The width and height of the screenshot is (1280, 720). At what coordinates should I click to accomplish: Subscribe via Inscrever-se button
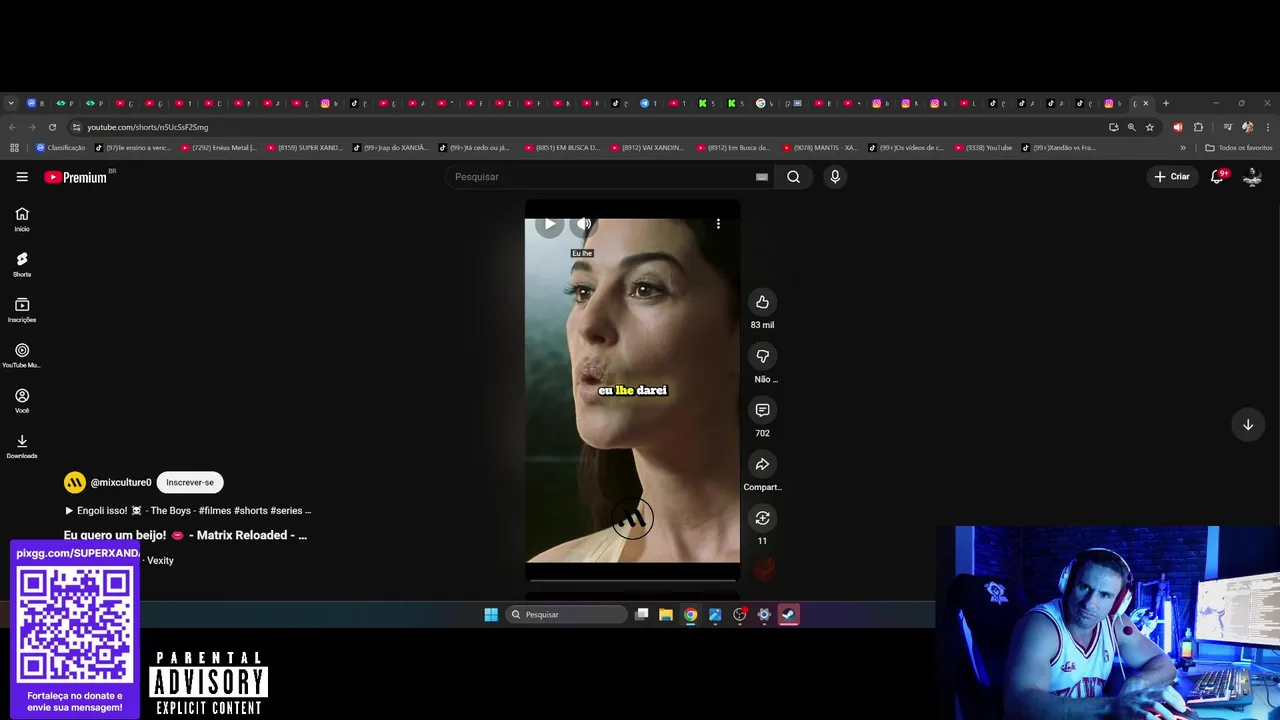click(x=190, y=483)
